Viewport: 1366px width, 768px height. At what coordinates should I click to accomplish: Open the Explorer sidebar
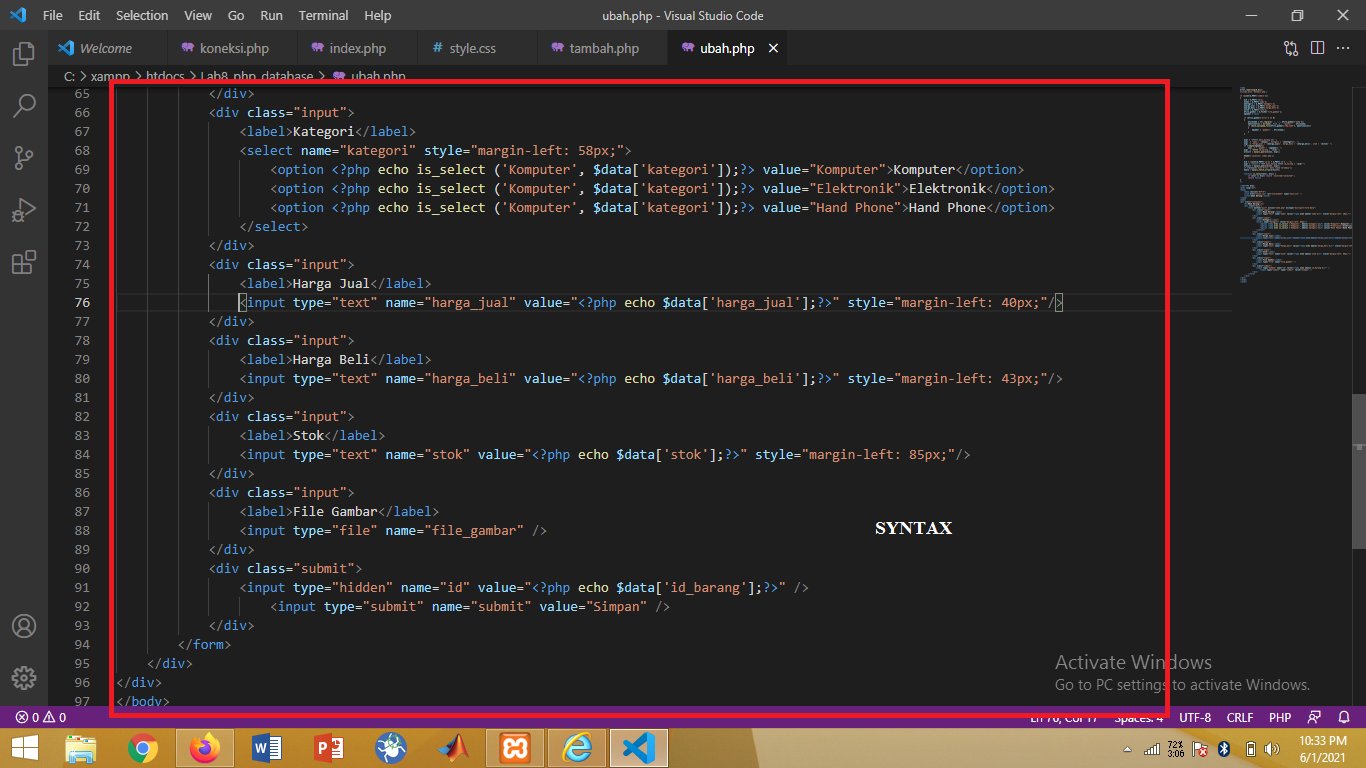click(23, 53)
